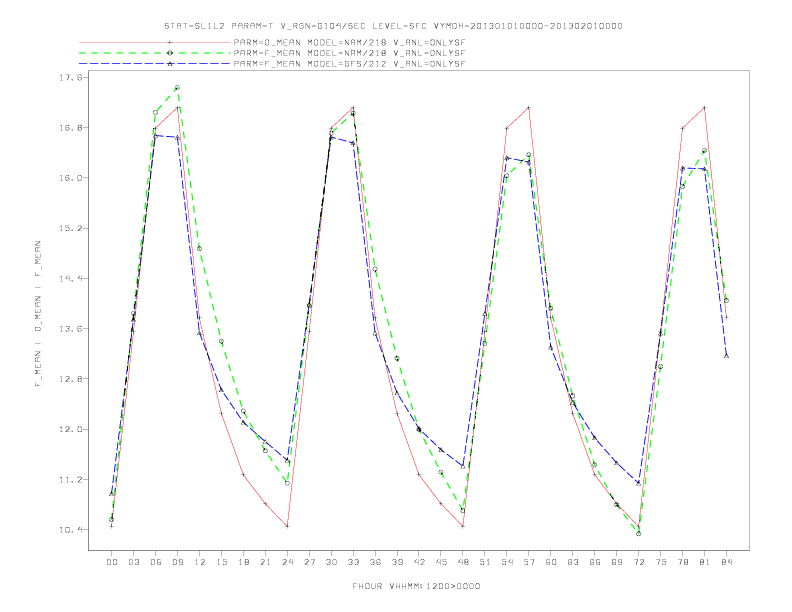Click the green dashed legend line sample
792x612 pixels.
click(x=155, y=53)
